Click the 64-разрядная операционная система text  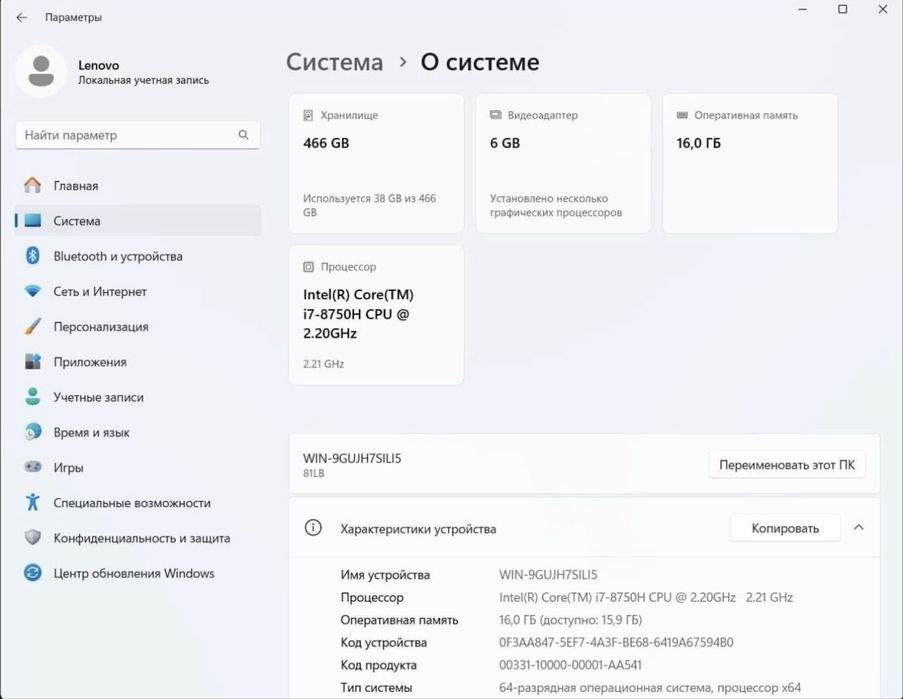[x=650, y=687]
